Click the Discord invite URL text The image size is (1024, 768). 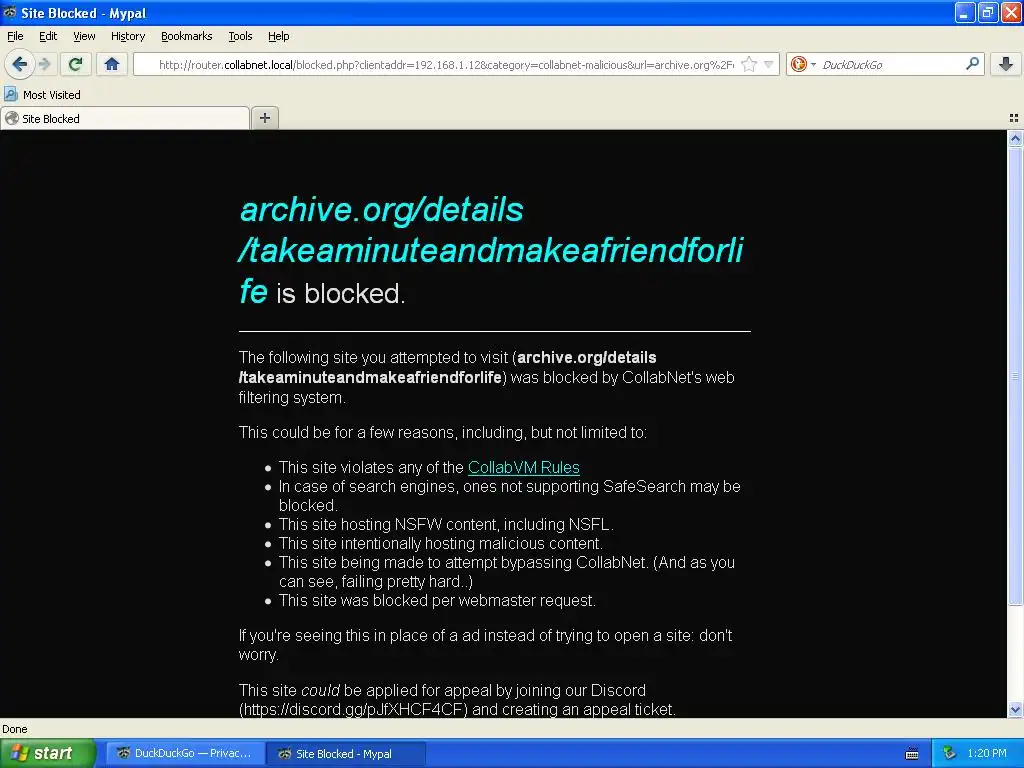[x=353, y=709]
